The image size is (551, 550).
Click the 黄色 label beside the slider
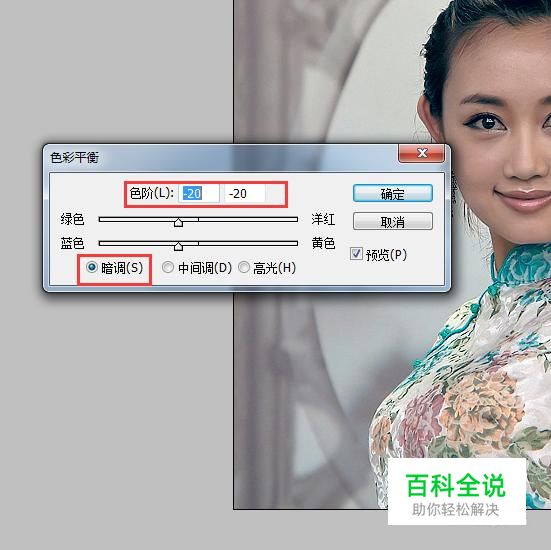pyautogui.click(x=323, y=243)
